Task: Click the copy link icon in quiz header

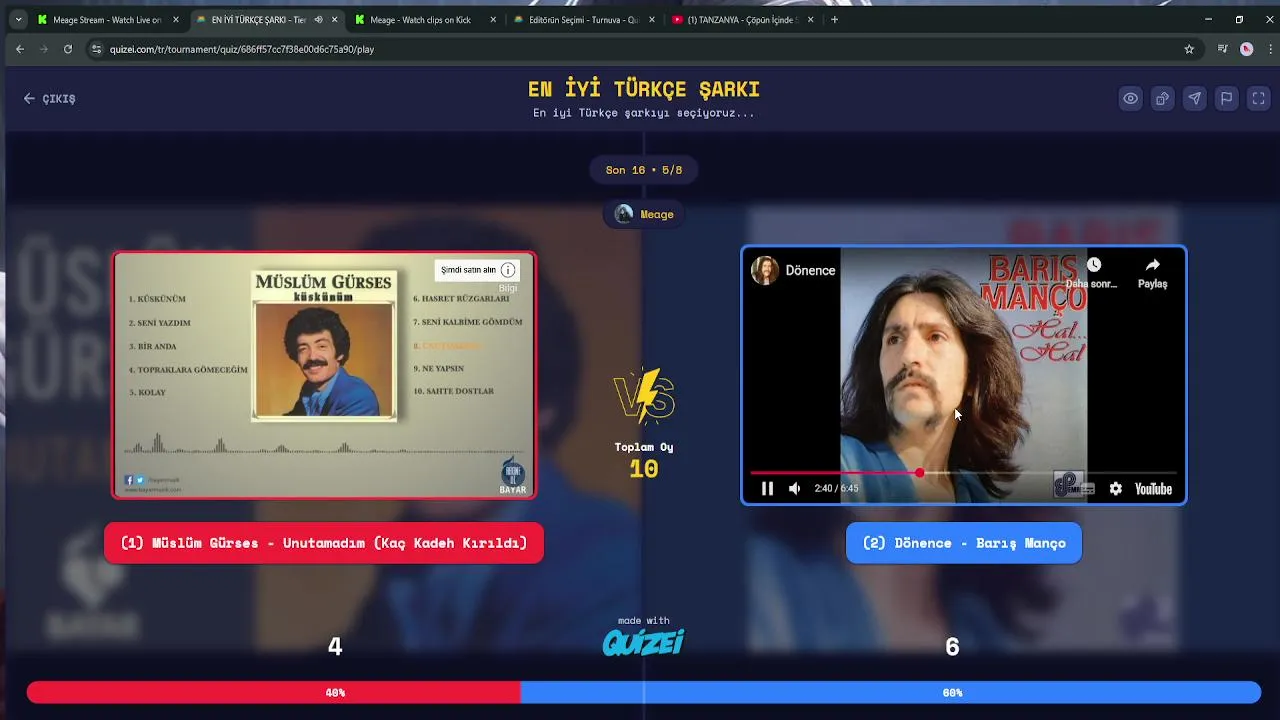Action: tap(1162, 98)
